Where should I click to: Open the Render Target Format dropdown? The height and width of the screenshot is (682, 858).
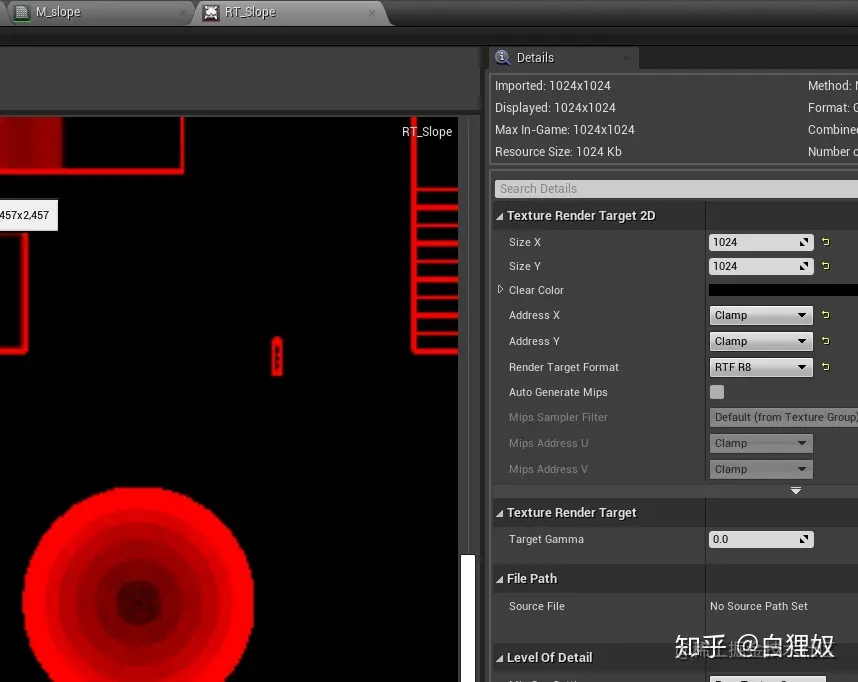point(761,367)
